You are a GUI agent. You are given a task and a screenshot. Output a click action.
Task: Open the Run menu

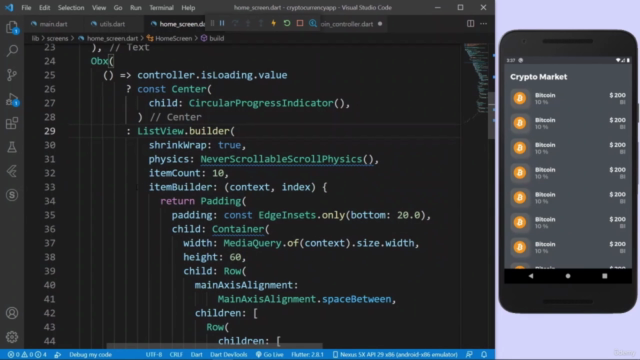coord(136,8)
